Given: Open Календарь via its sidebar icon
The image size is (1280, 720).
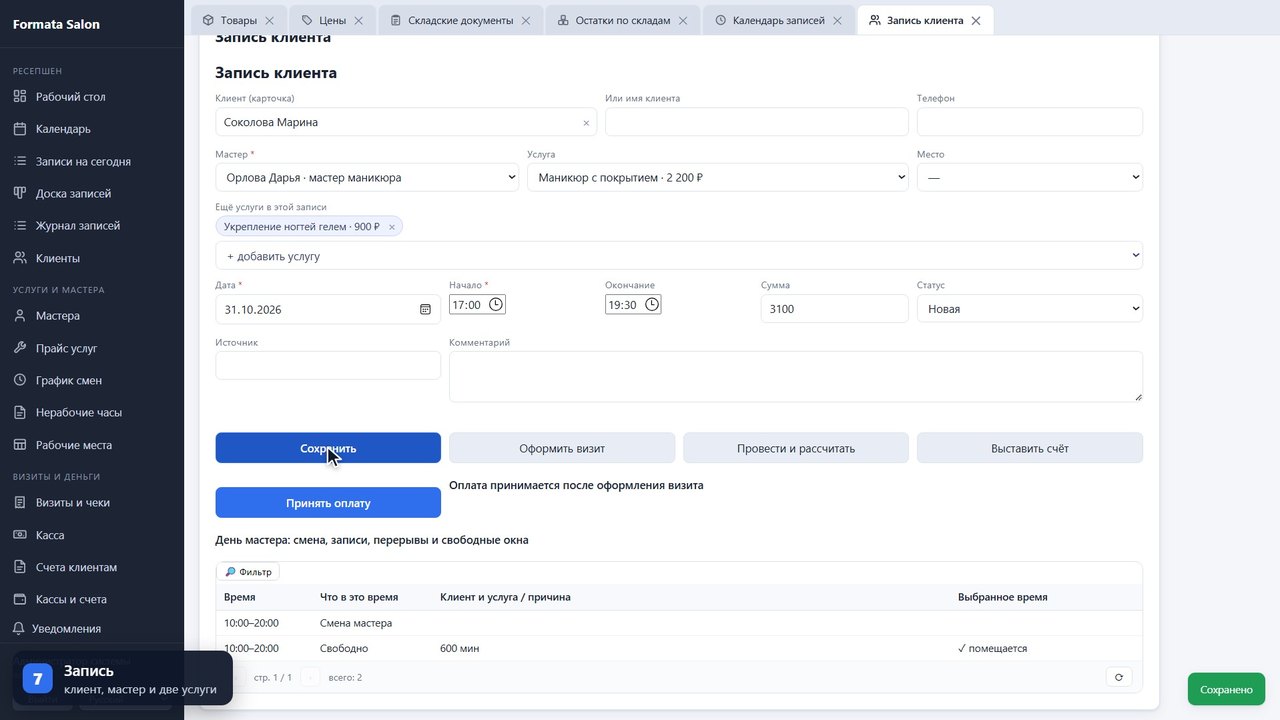Looking at the screenshot, I should click(x=19, y=129).
